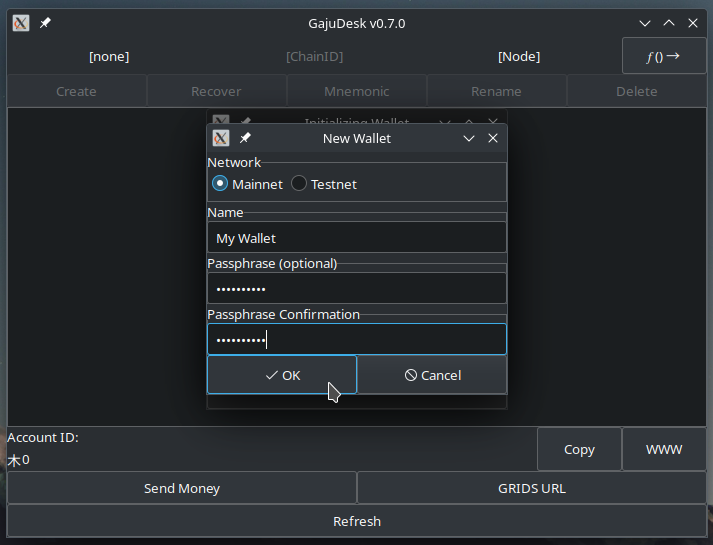Click the [none] wallet selector
Viewport: 713px width, 545px height.
(109, 57)
